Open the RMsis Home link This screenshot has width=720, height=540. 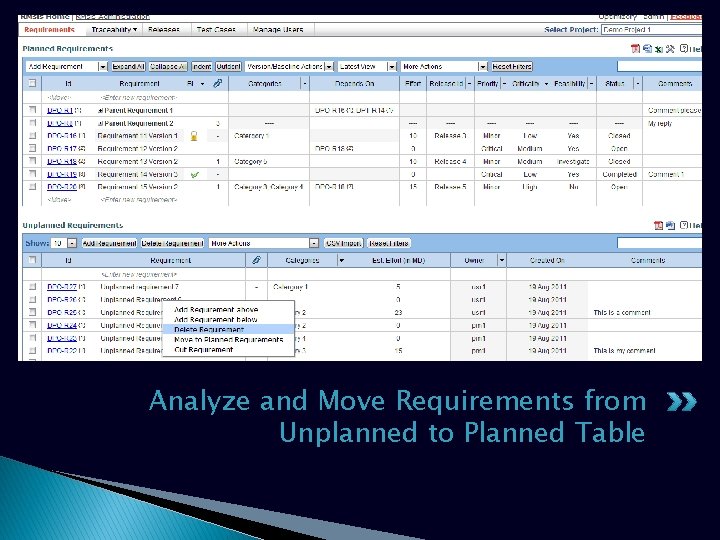coord(45,17)
